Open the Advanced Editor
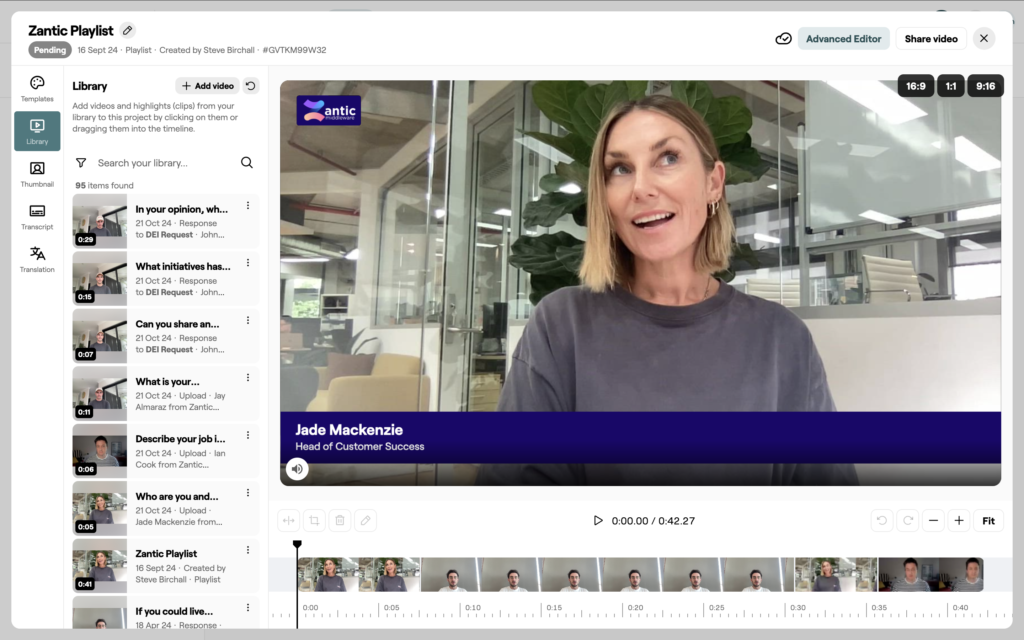The image size is (1024, 640). (x=843, y=39)
